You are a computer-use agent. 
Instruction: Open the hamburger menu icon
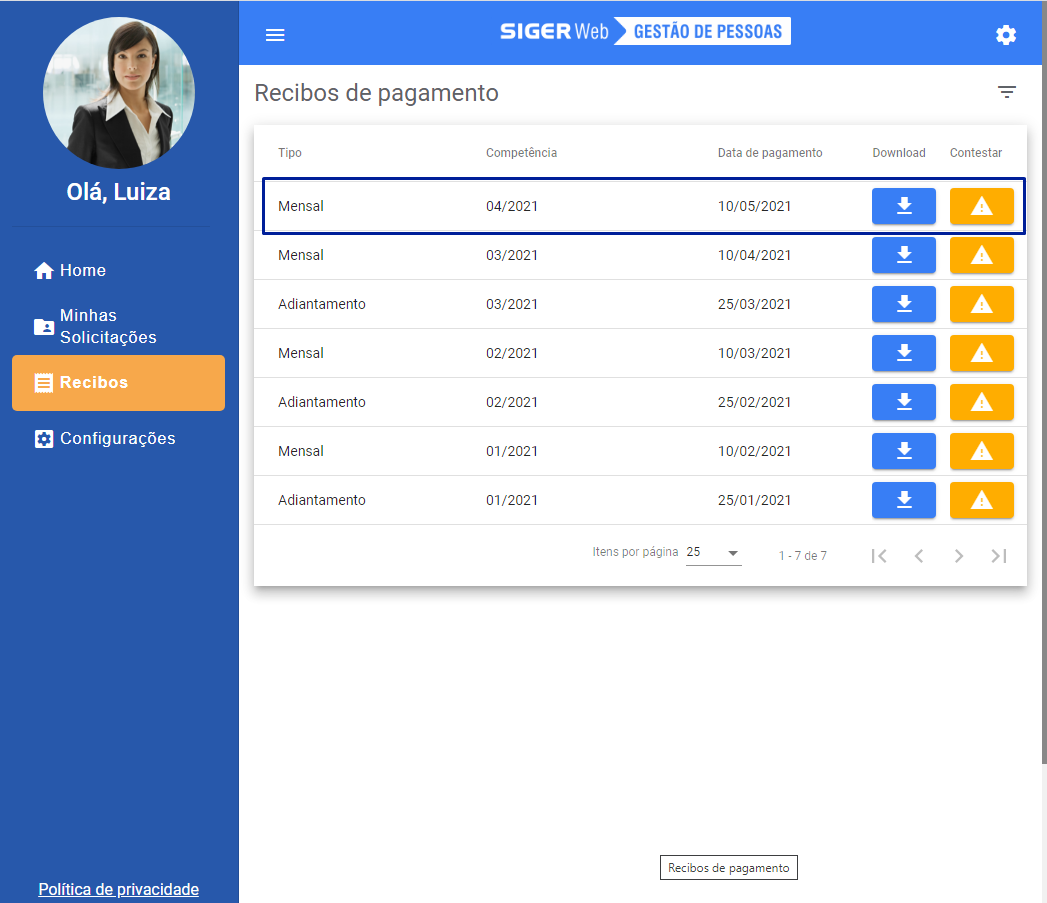[x=275, y=35]
